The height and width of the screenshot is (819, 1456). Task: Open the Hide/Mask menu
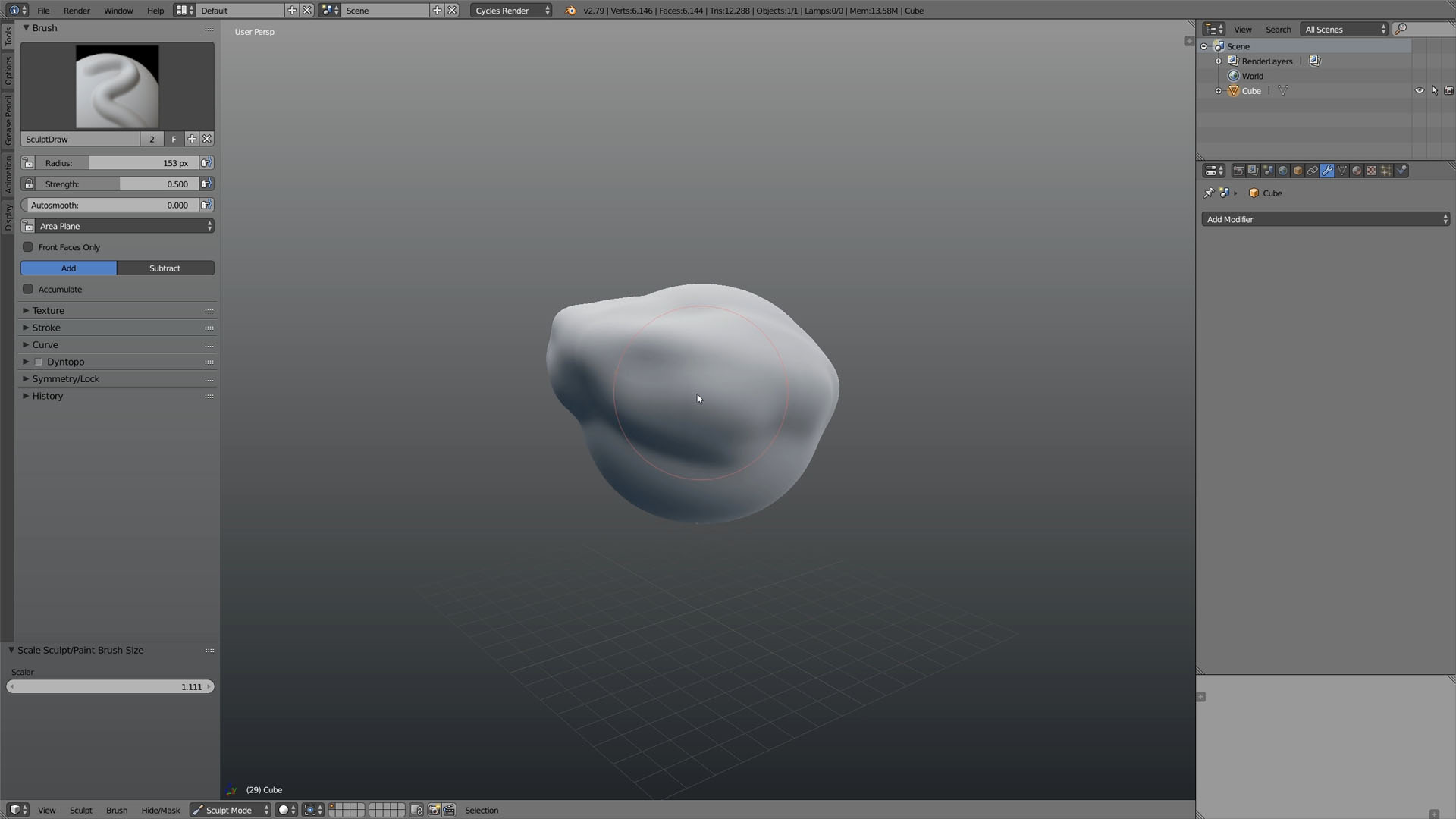161,810
